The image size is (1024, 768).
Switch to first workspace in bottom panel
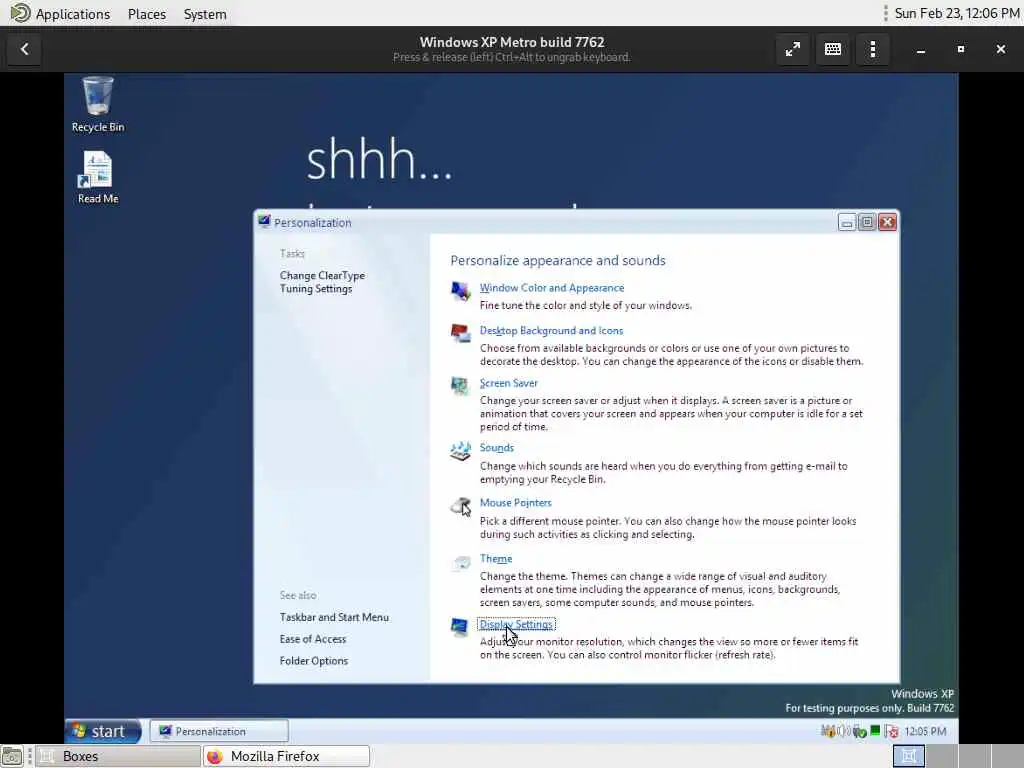[908, 756]
